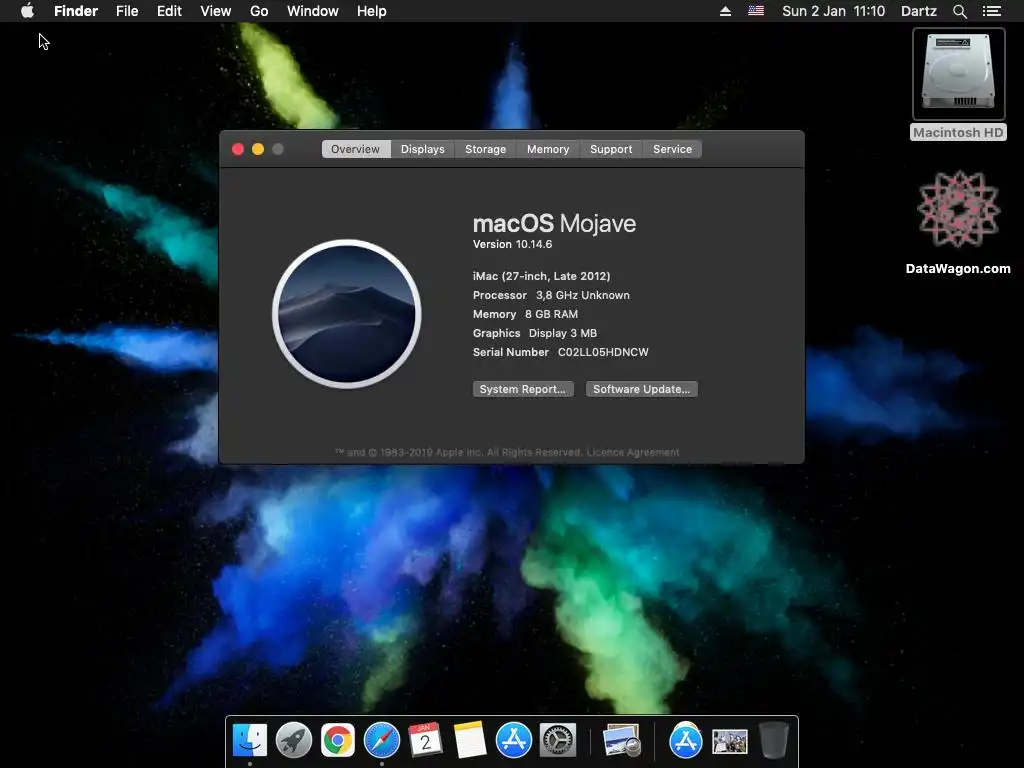The width and height of the screenshot is (1024, 768).
Task: Open Finder from the Dock
Action: click(250, 741)
